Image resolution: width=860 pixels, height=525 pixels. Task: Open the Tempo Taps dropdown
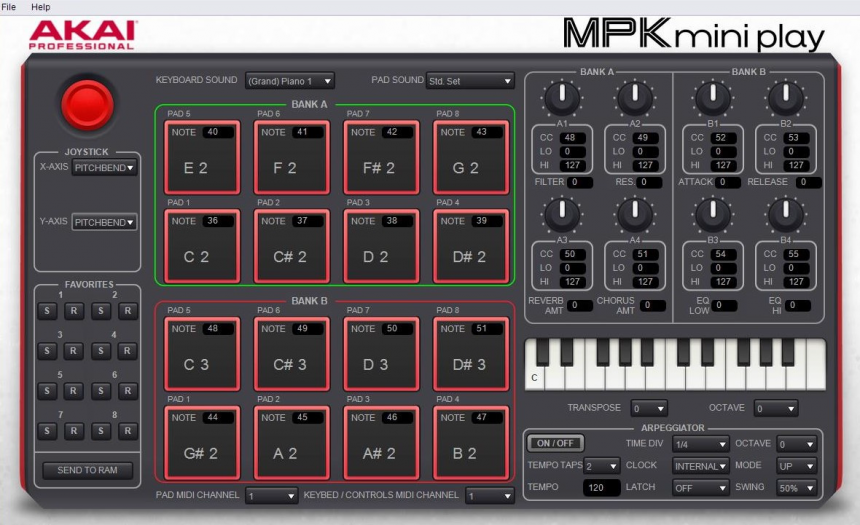(602, 466)
